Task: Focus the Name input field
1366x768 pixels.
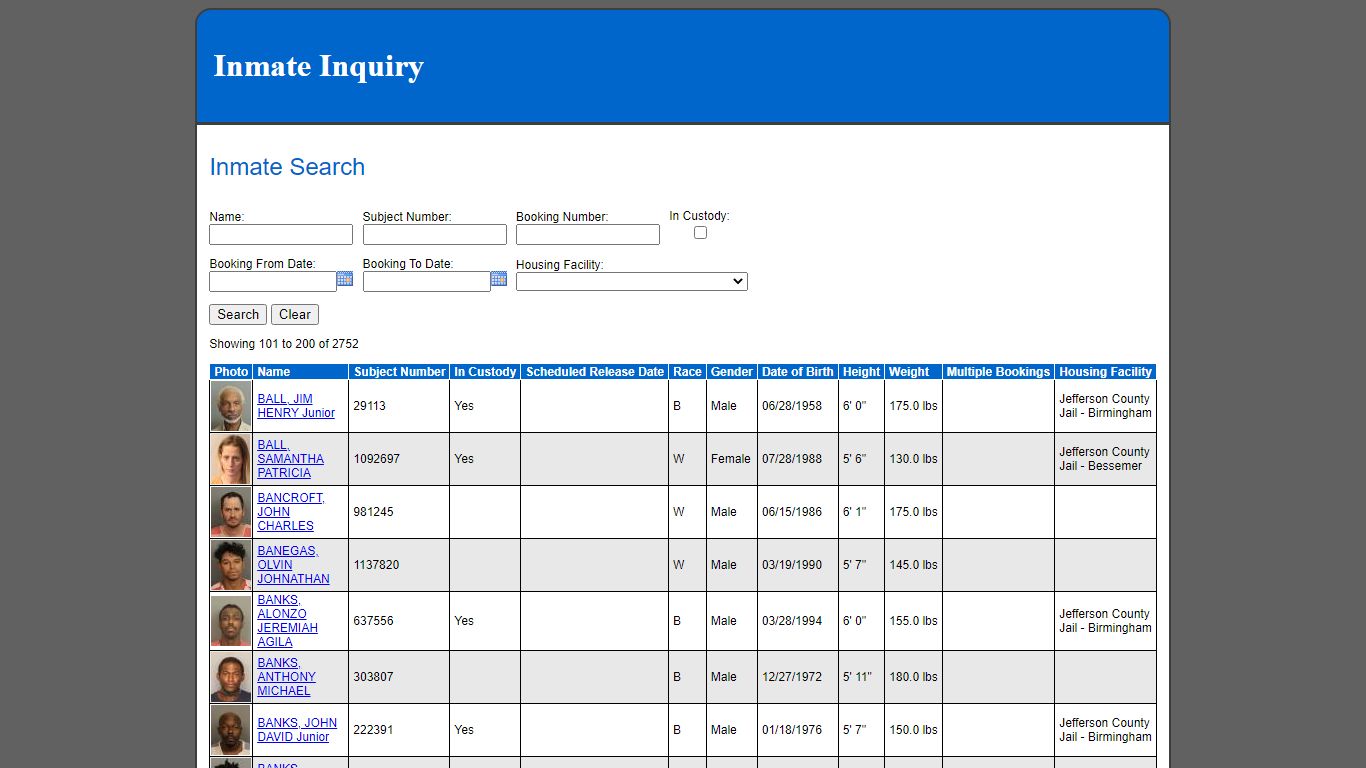Action: [281, 235]
